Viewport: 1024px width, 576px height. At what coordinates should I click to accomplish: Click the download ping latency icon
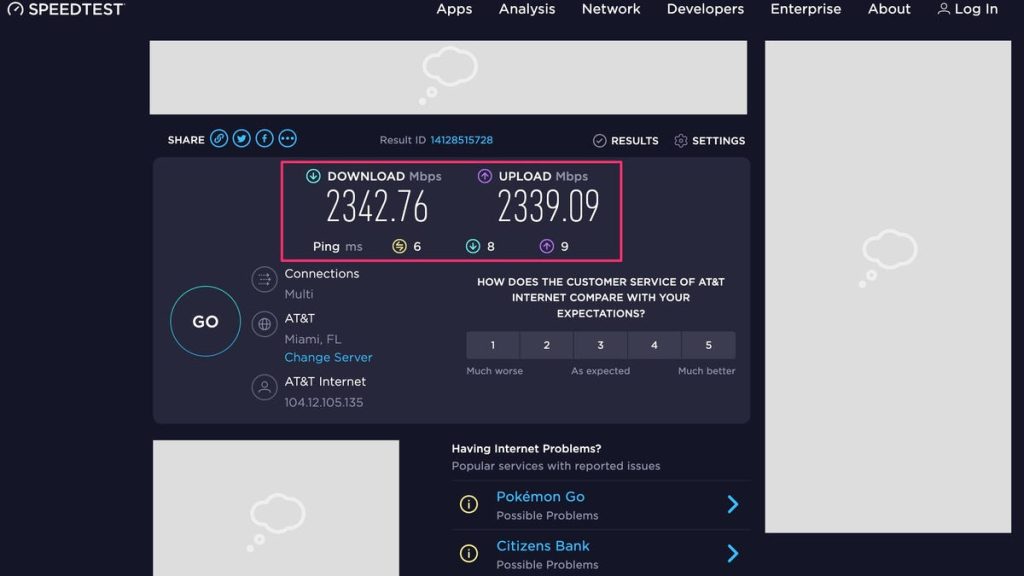473,246
